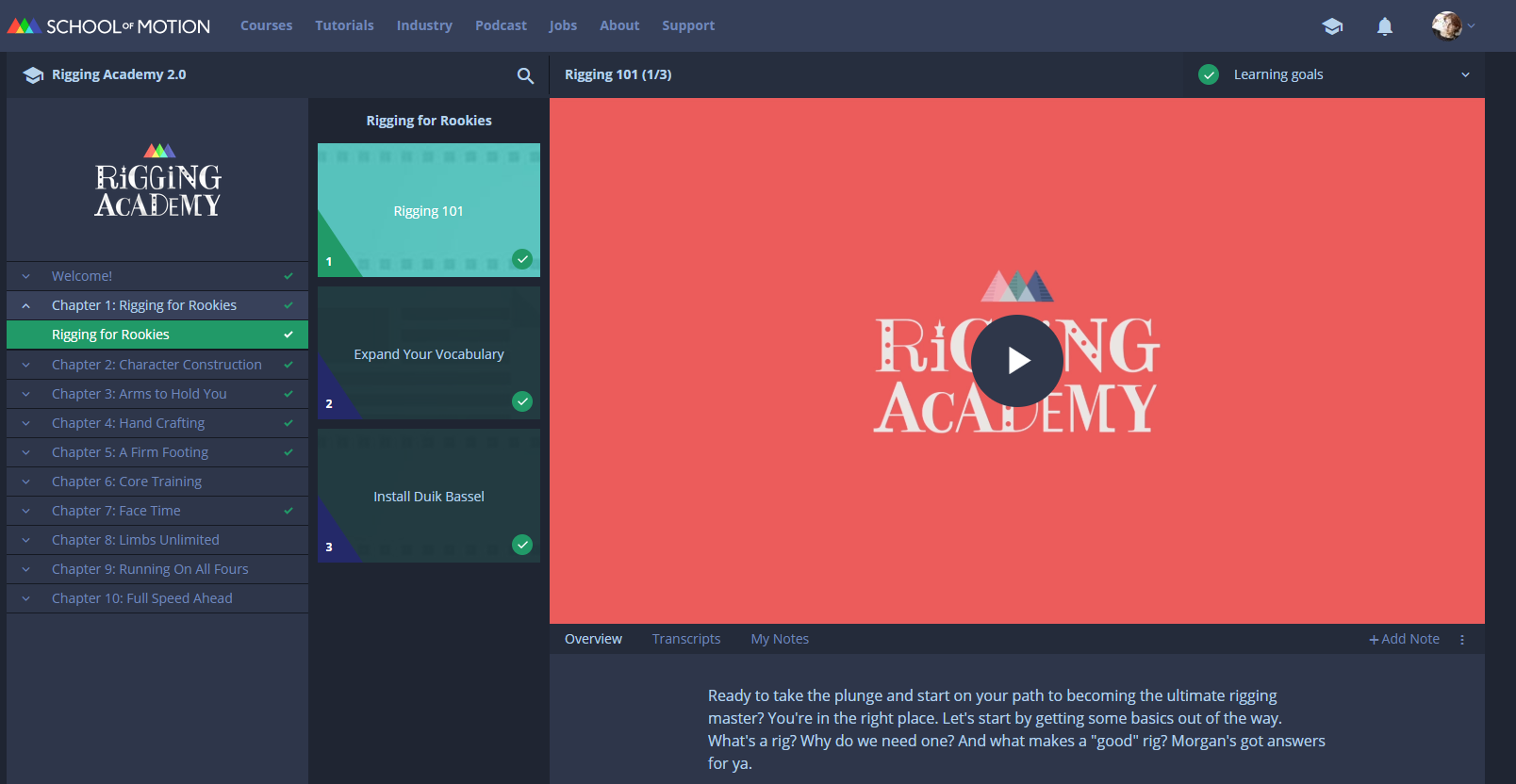This screenshot has width=1516, height=784.
Task: Expand Chapter 4 Hand Crafting chevron
Action: pos(26,423)
